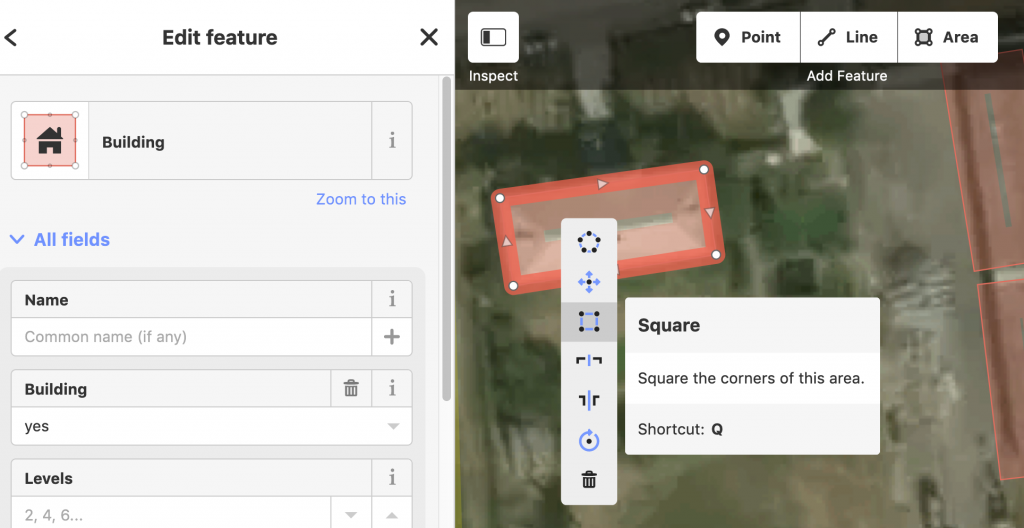Click the plus icon beside the Name field
The height and width of the screenshot is (528, 1024).
392,337
